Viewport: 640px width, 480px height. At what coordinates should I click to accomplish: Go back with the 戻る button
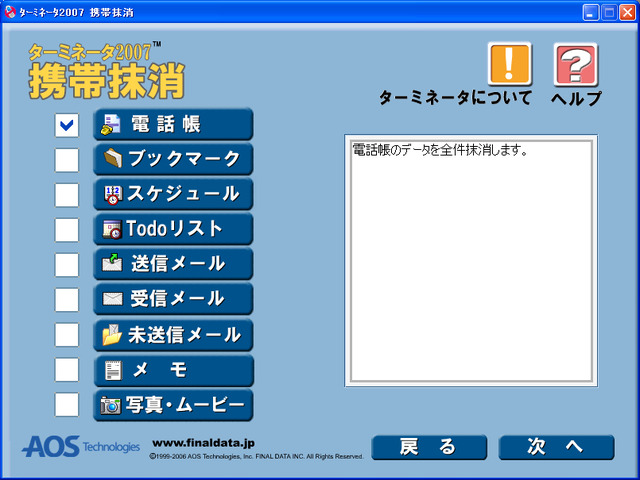pos(429,447)
